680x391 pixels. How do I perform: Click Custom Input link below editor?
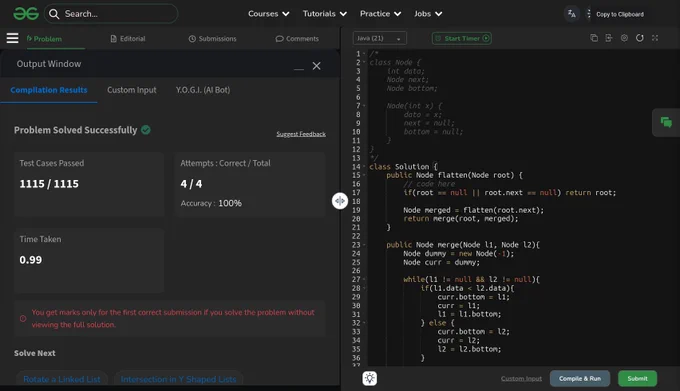(521, 379)
